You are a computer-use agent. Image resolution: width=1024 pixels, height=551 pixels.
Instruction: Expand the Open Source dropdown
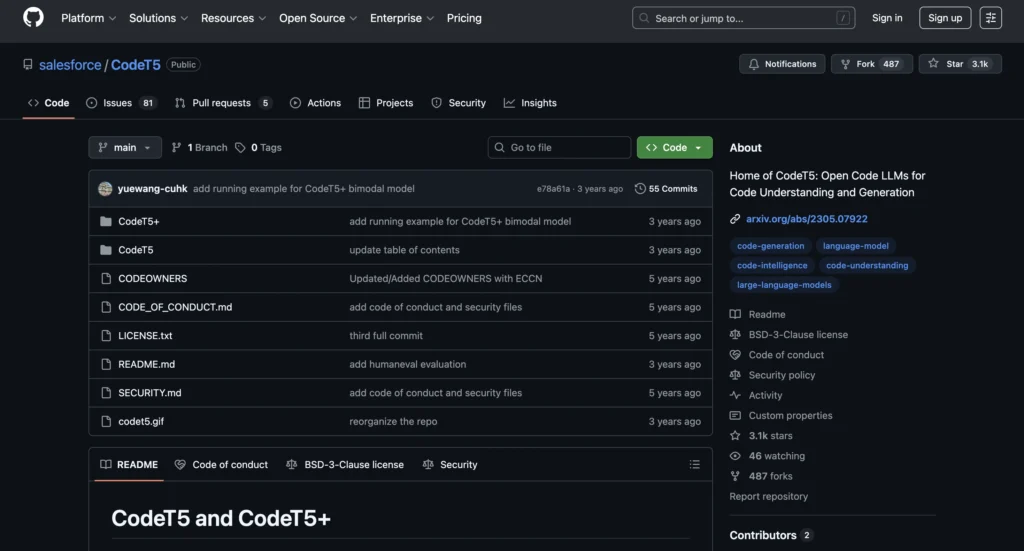(318, 18)
